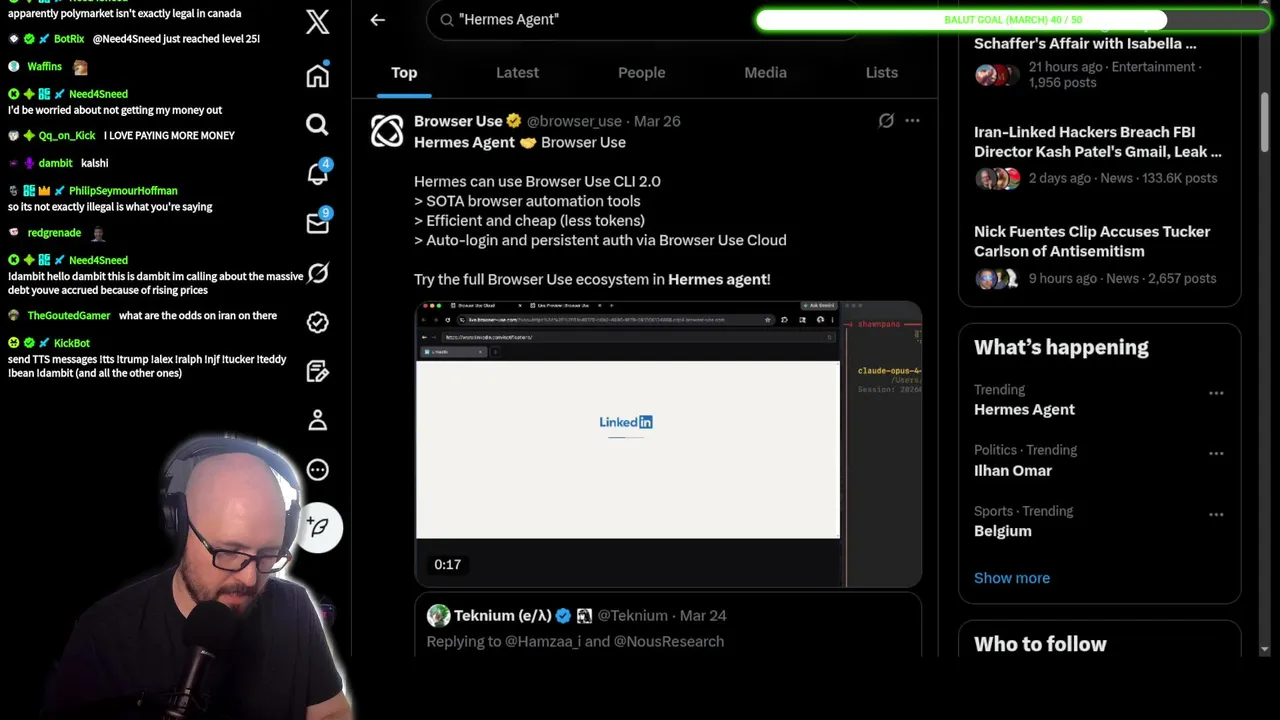
Task: Click PhilipSeymourHoffman username in chat
Action: tap(123, 191)
